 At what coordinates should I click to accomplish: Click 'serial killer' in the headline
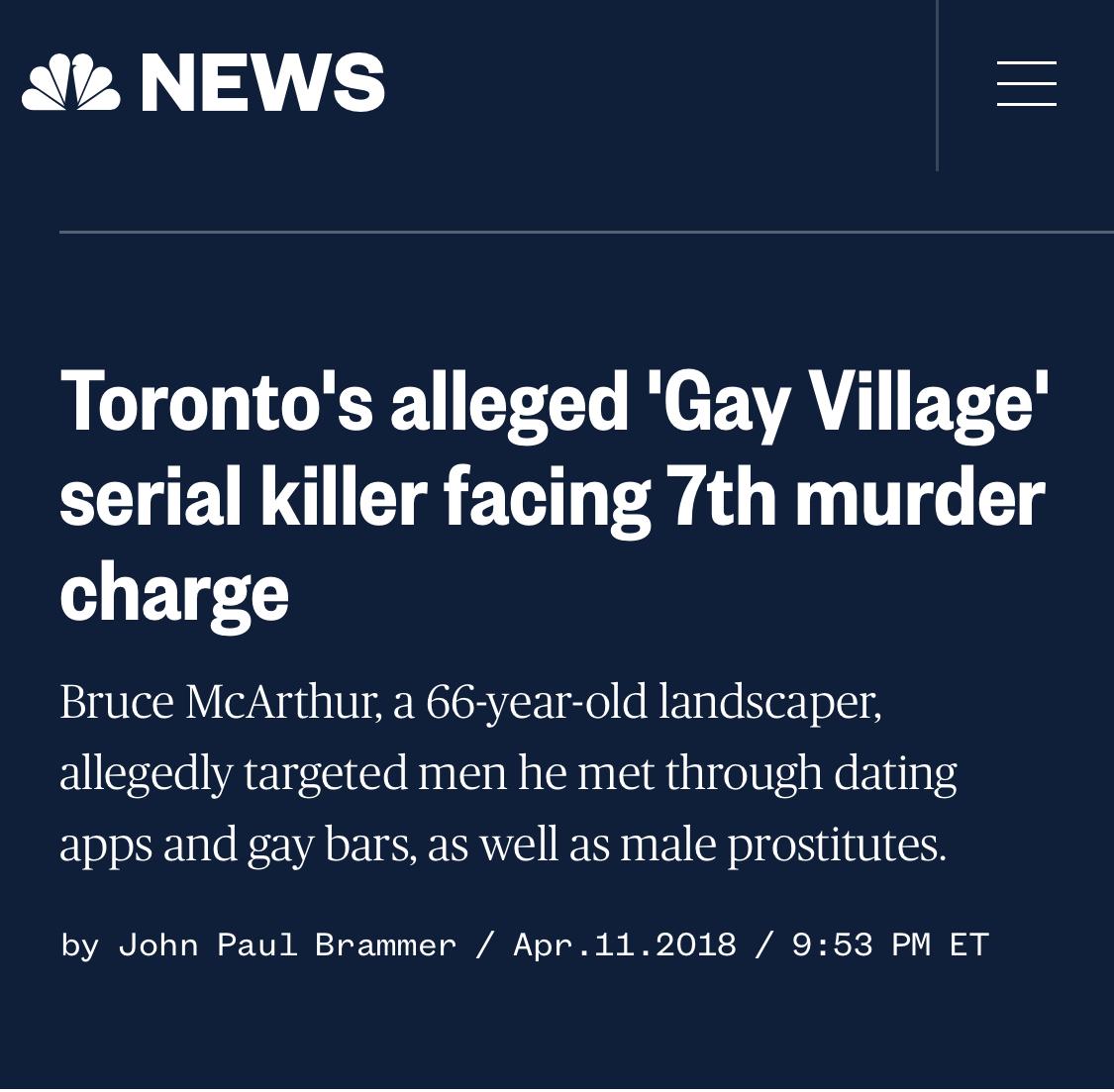pyautogui.click(x=244, y=497)
